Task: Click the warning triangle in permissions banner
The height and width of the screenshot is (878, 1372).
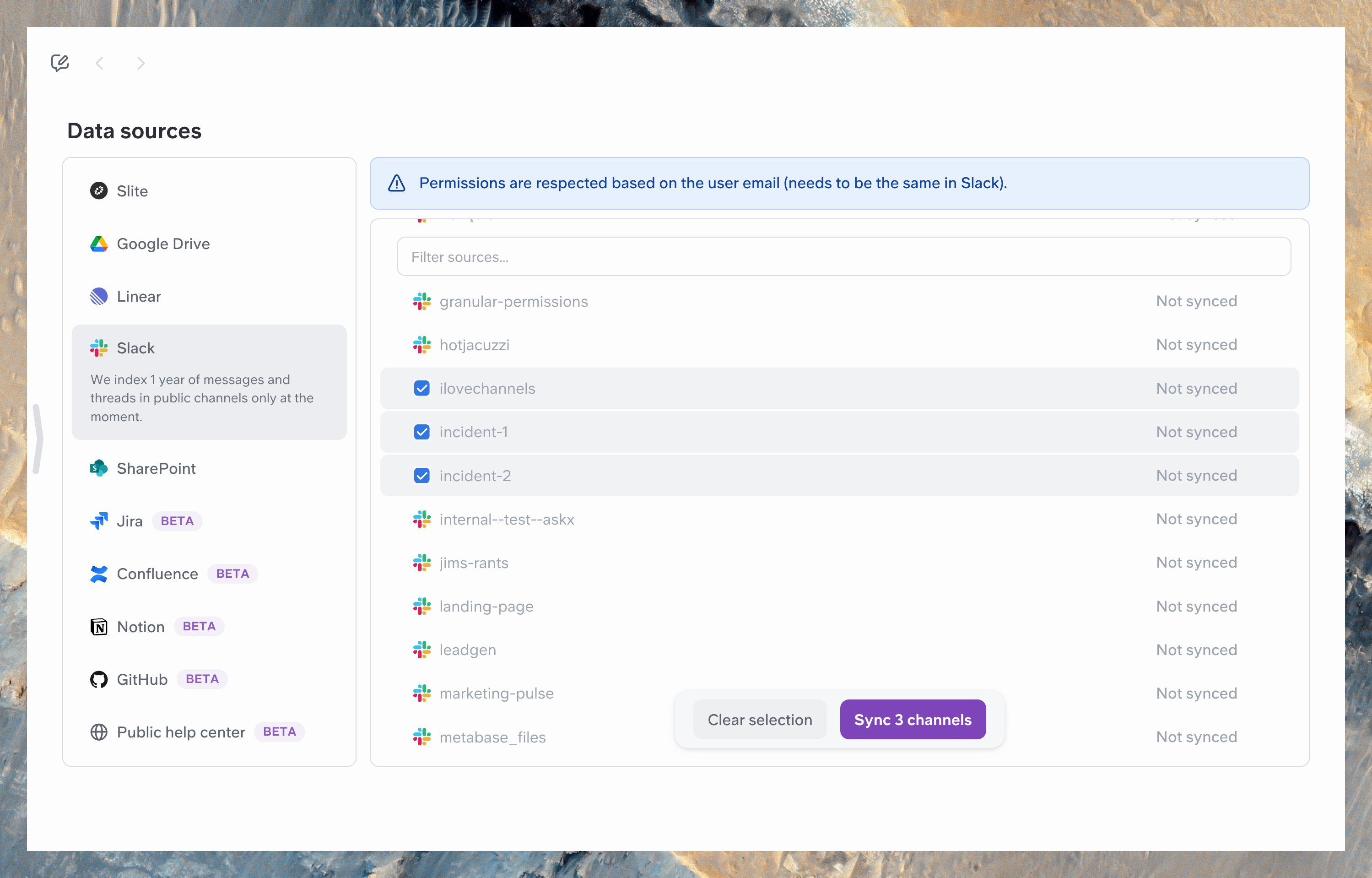Action: click(x=397, y=184)
